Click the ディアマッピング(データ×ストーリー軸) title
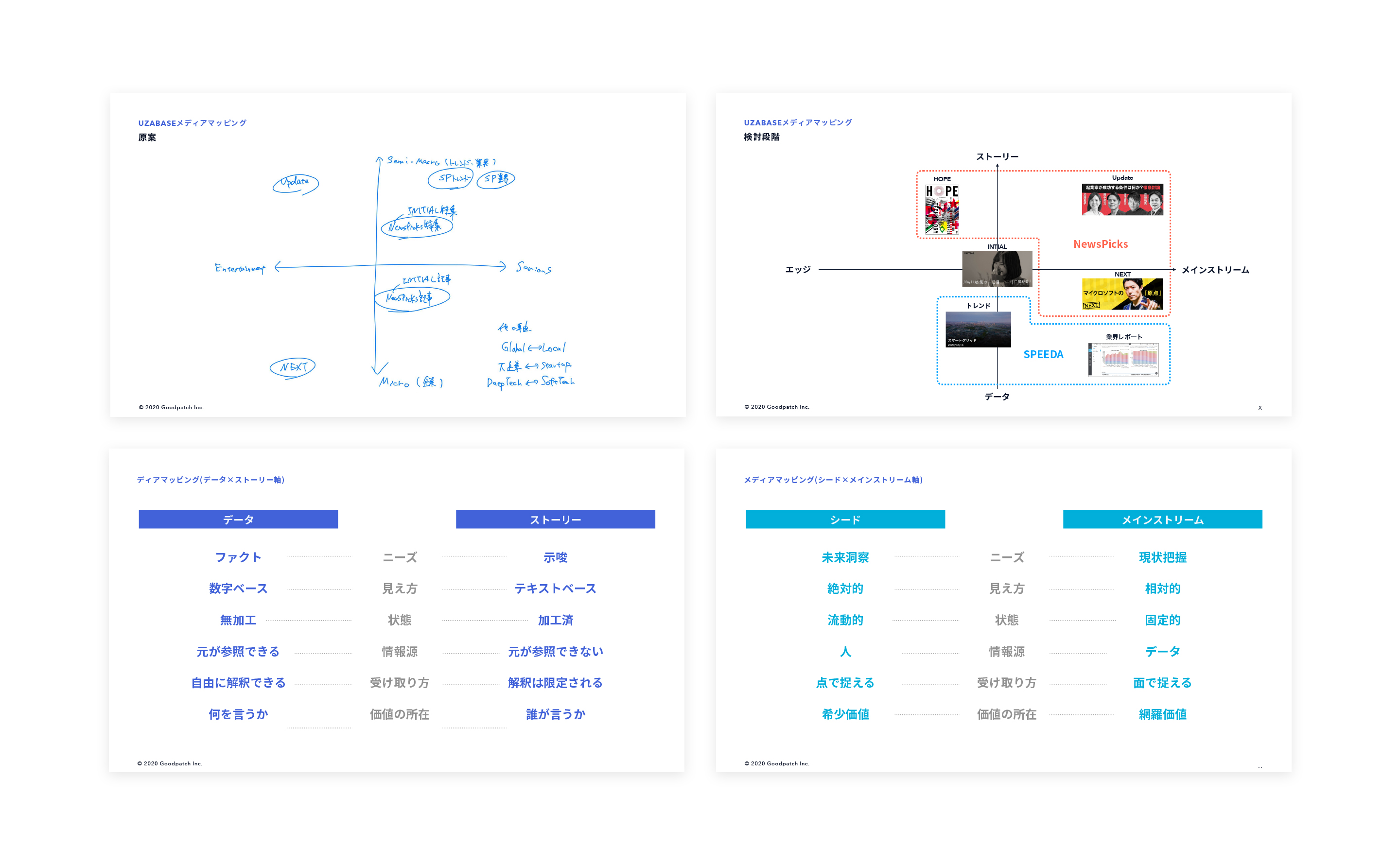 click(x=210, y=480)
